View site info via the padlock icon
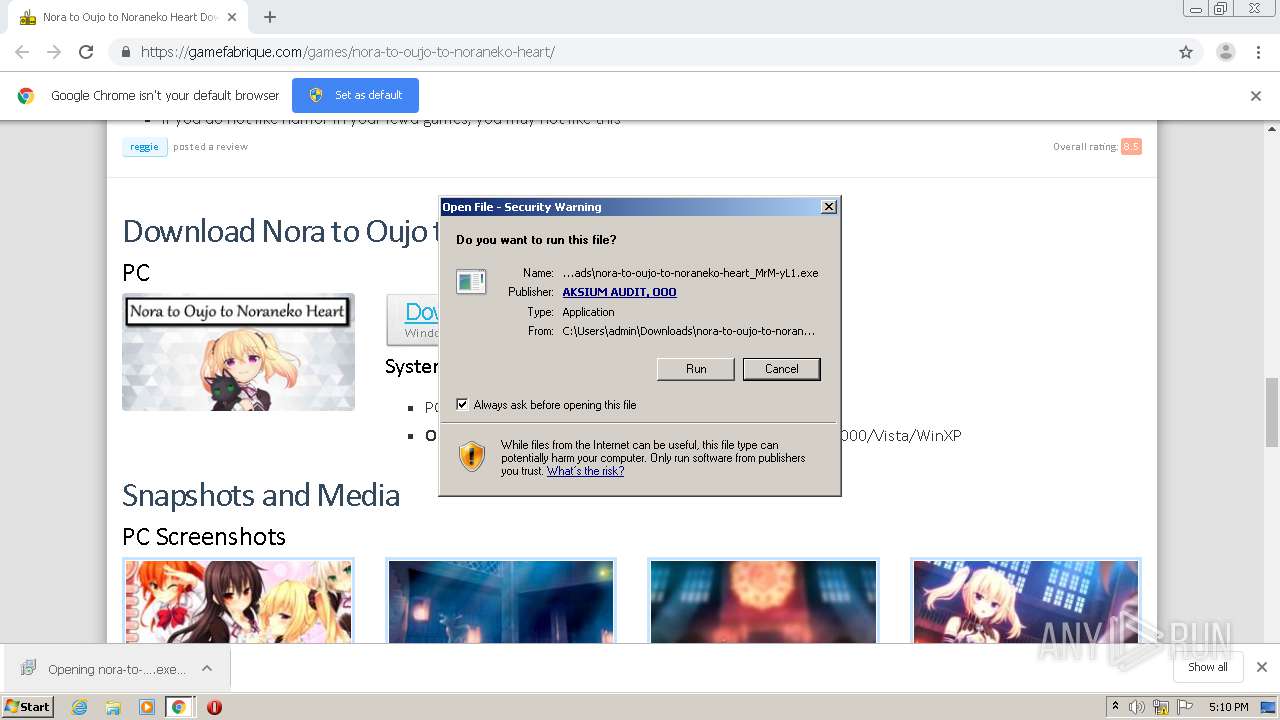The image size is (1280, 720). 125,52
